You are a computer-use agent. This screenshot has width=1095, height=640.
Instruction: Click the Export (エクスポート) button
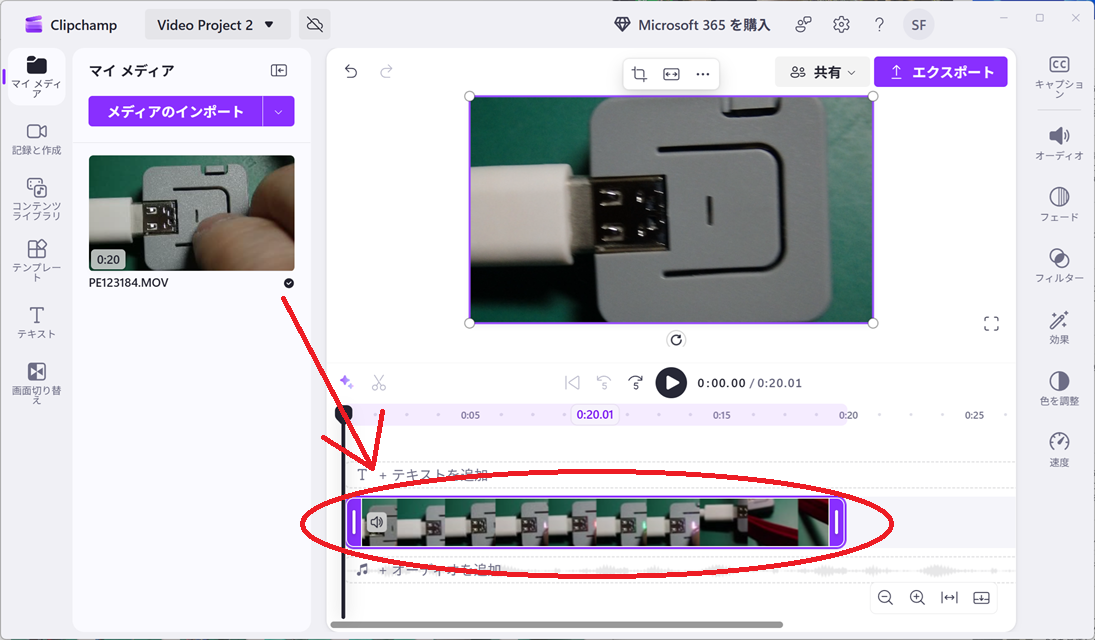click(940, 72)
